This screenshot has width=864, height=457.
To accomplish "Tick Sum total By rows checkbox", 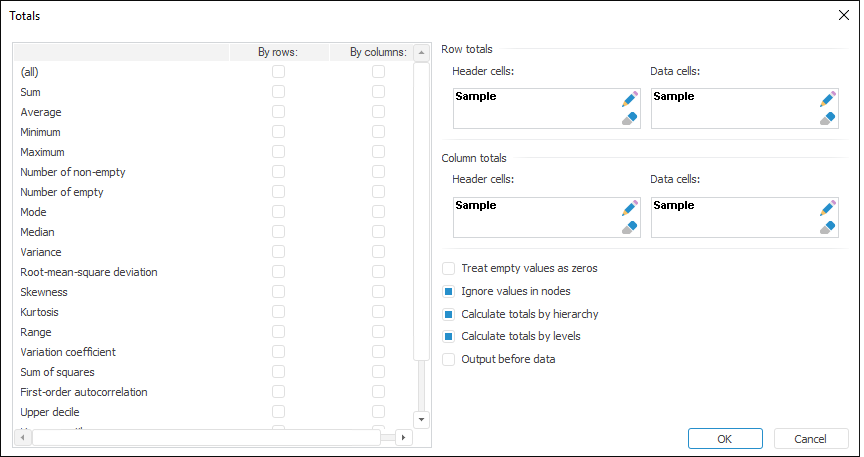I will click(279, 92).
